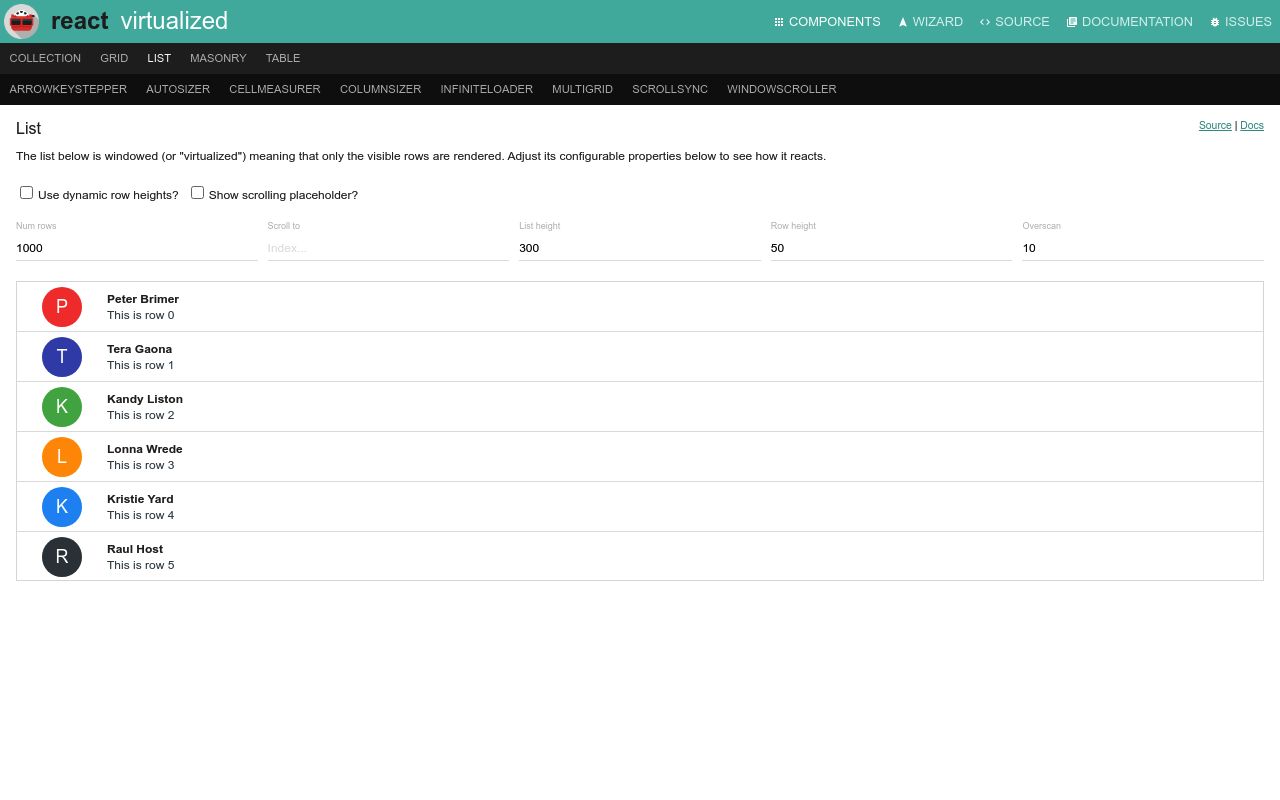
Task: Open the DOCUMENTATION book icon
Action: pos(1072,21)
